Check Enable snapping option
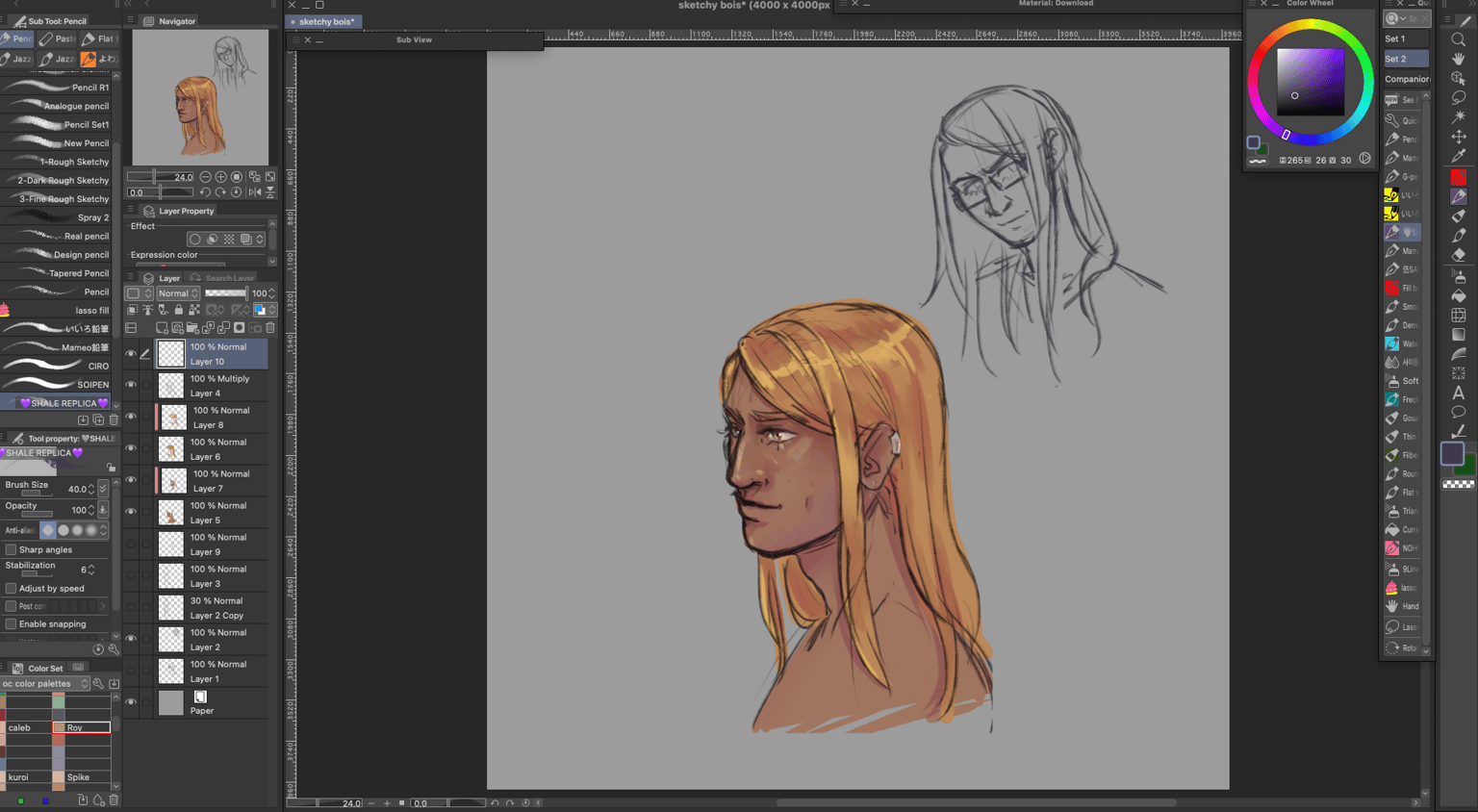 tap(11, 623)
